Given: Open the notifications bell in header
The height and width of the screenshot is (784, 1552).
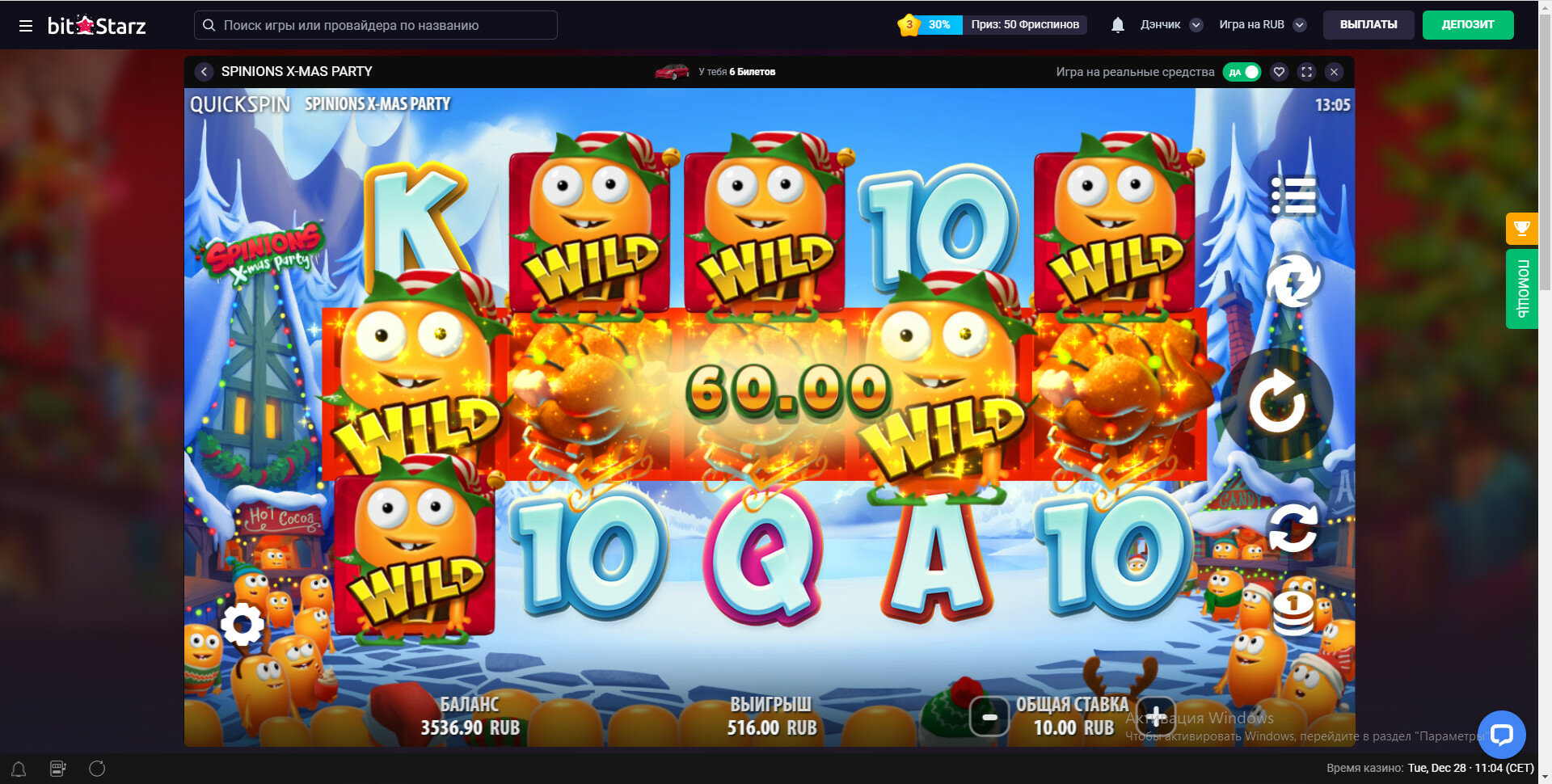Looking at the screenshot, I should (1118, 25).
